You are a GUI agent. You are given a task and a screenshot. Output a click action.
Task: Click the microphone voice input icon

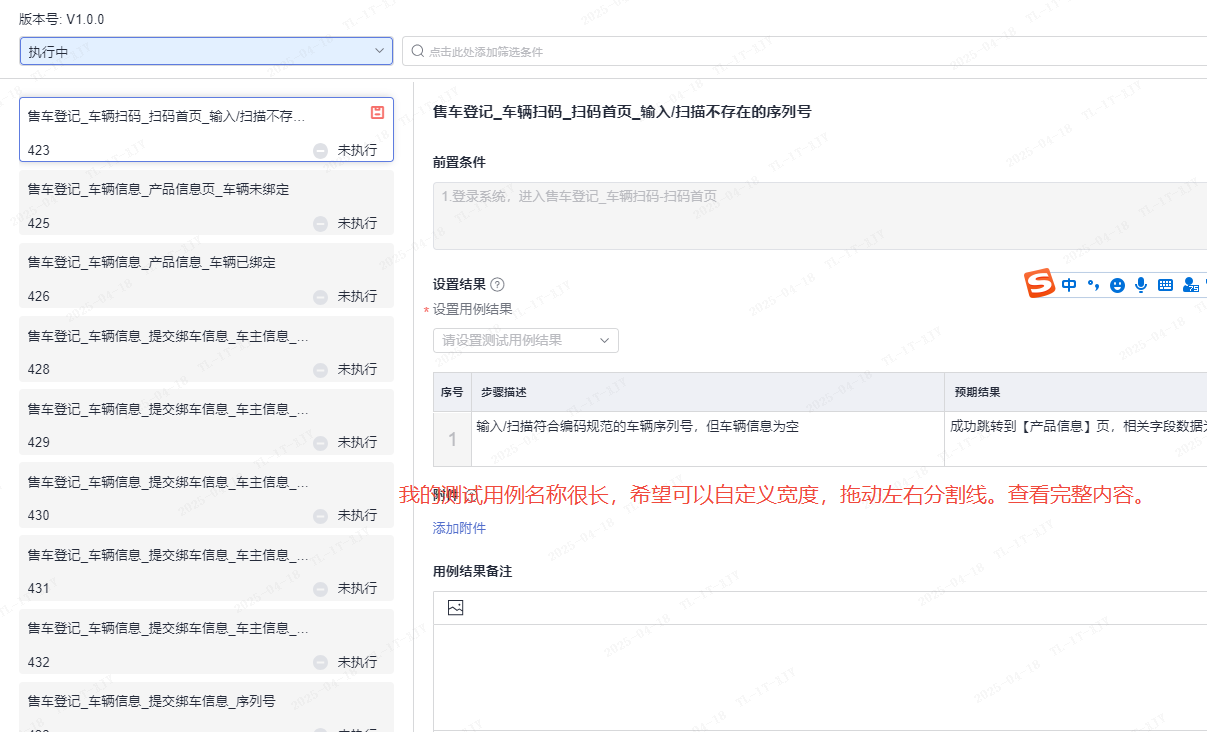1141,285
